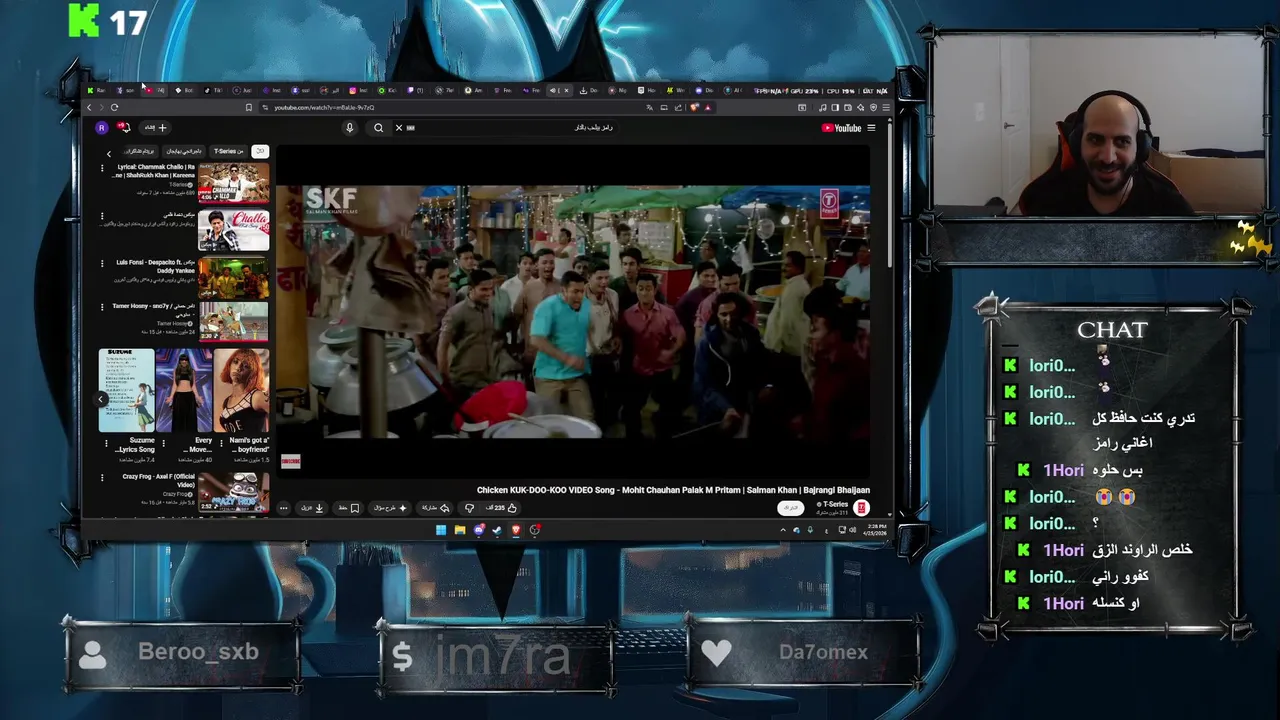Open options menu for Tamer Hosny video
1280x720 pixels.
point(101,308)
